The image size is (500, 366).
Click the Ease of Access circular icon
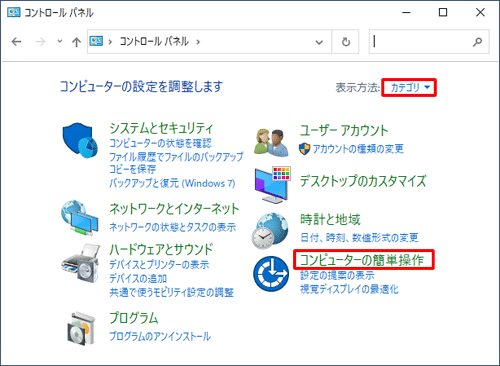pyautogui.click(x=271, y=274)
